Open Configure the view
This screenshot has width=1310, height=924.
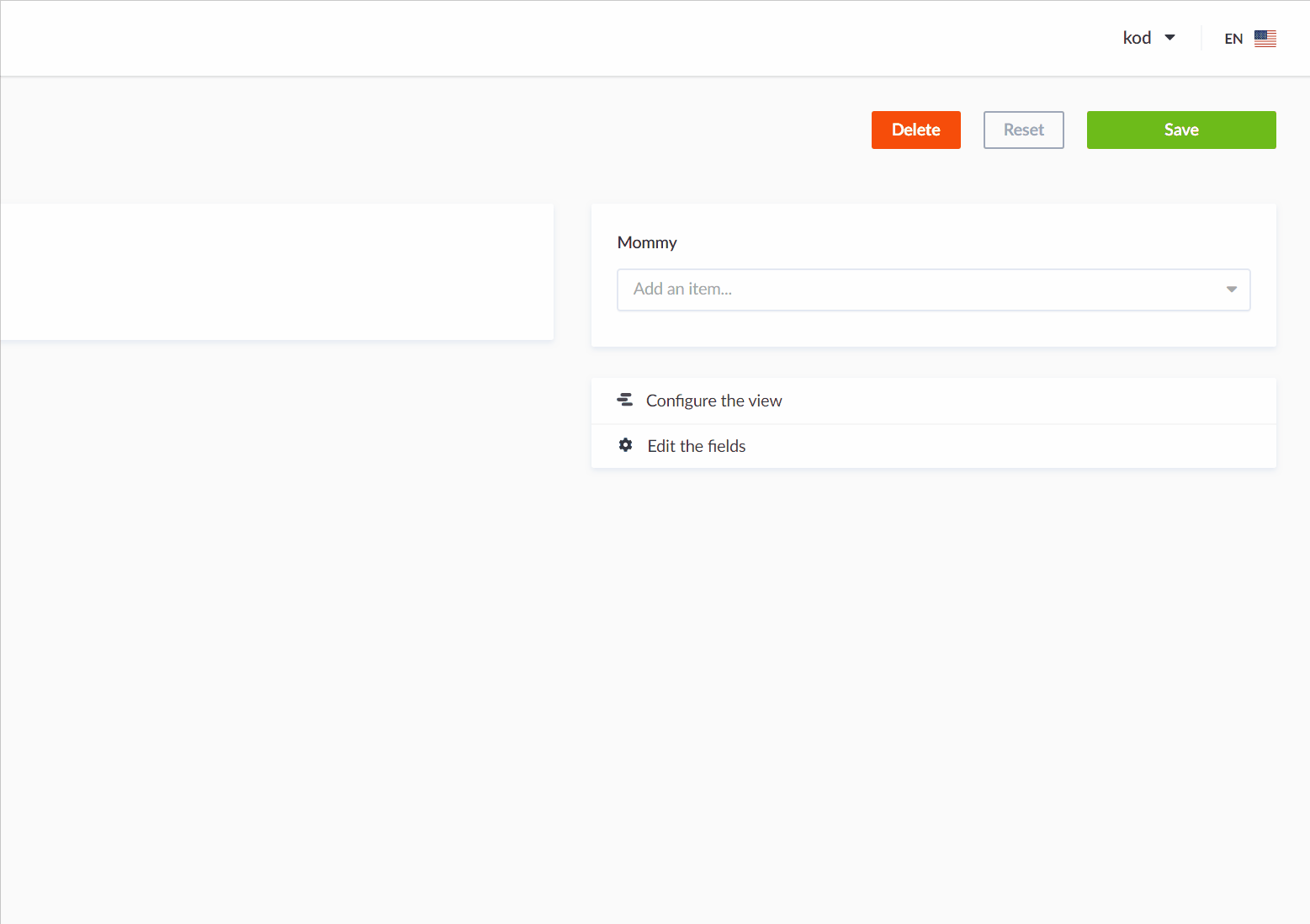[713, 401]
